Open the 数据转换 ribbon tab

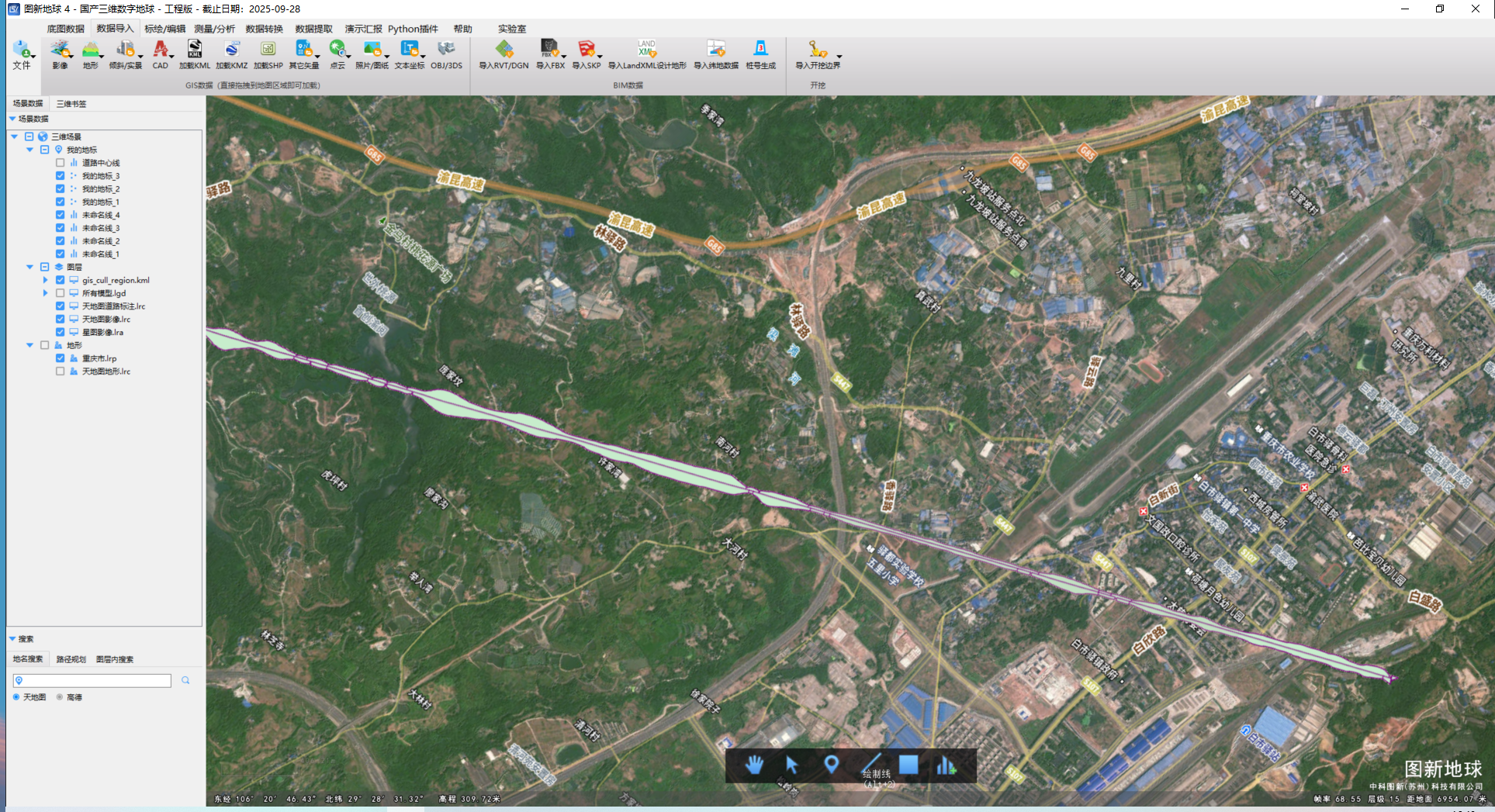coord(265,29)
